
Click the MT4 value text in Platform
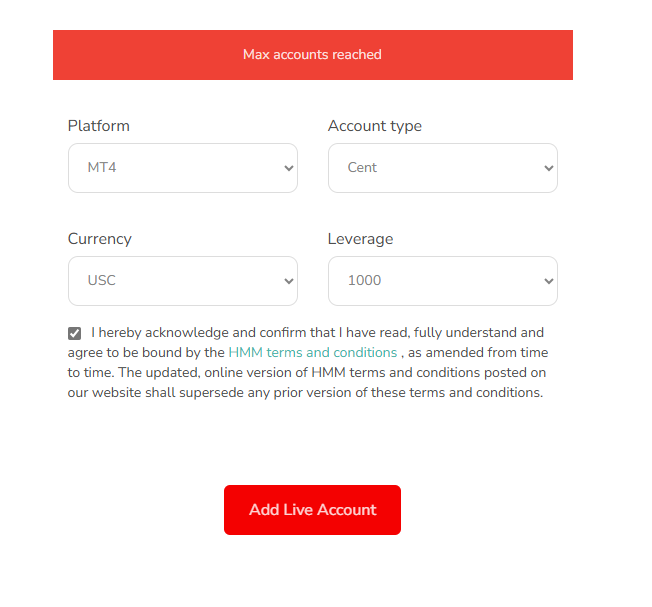click(103, 168)
